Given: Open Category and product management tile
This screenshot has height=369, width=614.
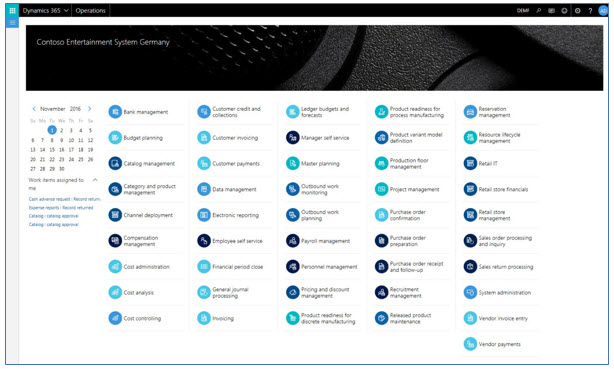Looking at the screenshot, I should pos(142,189).
